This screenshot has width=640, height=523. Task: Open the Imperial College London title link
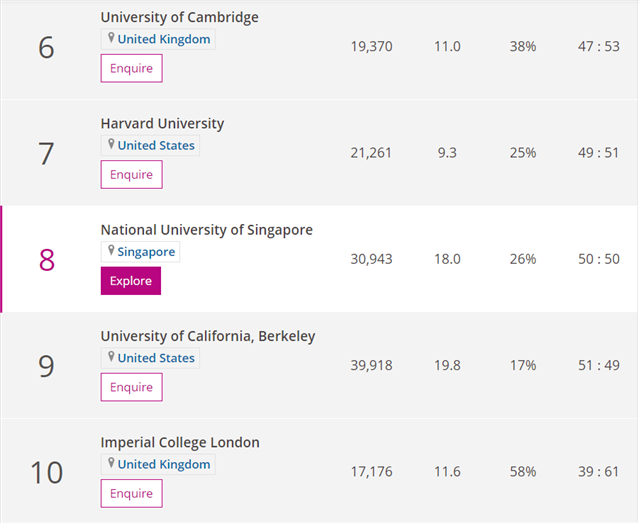click(180, 443)
